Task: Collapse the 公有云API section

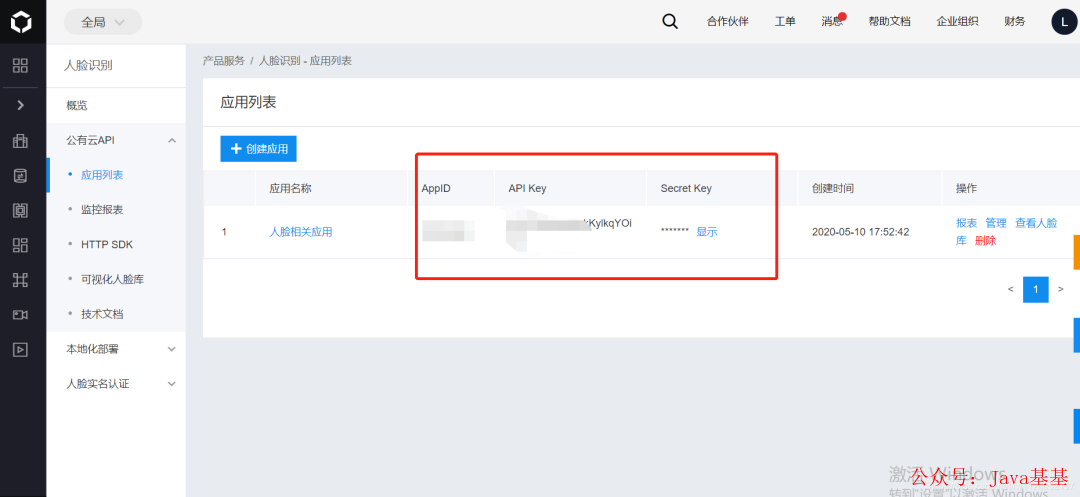Action: coord(116,140)
